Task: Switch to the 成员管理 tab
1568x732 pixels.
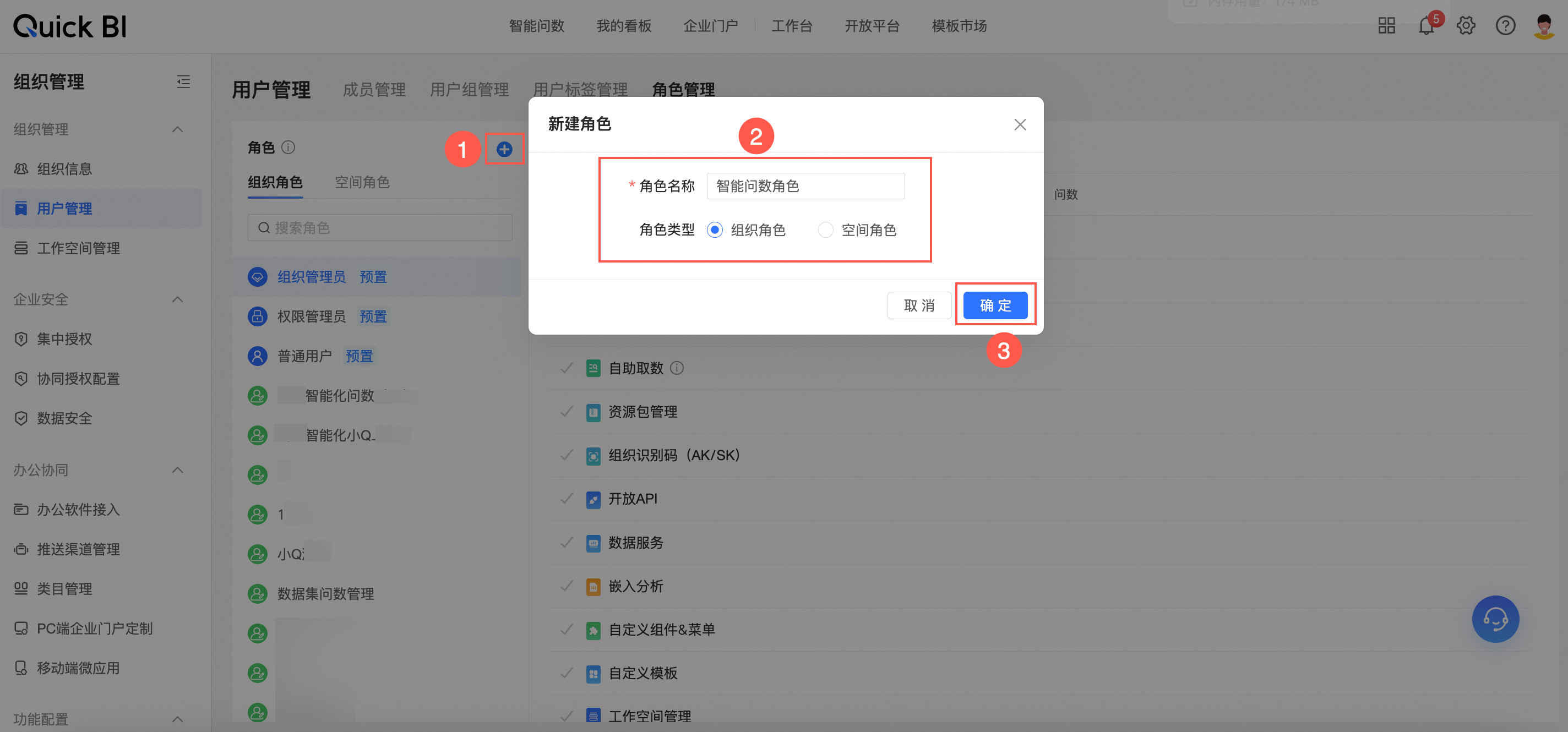Action: pyautogui.click(x=374, y=90)
